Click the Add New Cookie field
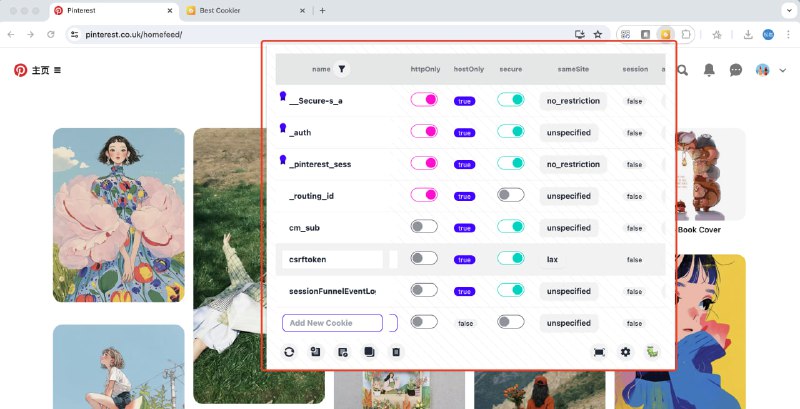 coord(332,323)
